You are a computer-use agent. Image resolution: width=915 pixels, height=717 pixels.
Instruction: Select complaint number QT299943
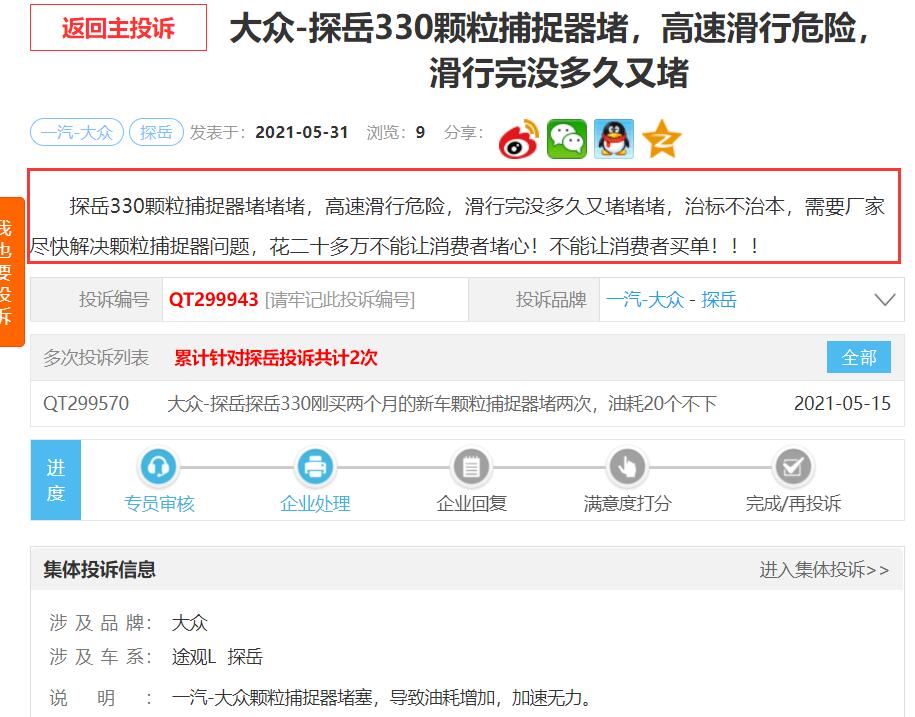[214, 300]
